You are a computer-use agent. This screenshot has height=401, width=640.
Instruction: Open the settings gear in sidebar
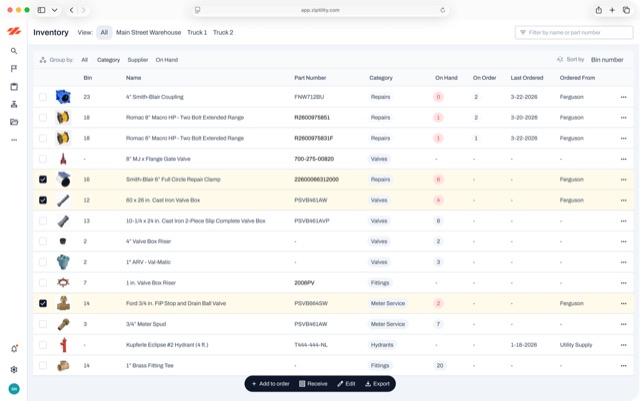pyautogui.click(x=14, y=369)
